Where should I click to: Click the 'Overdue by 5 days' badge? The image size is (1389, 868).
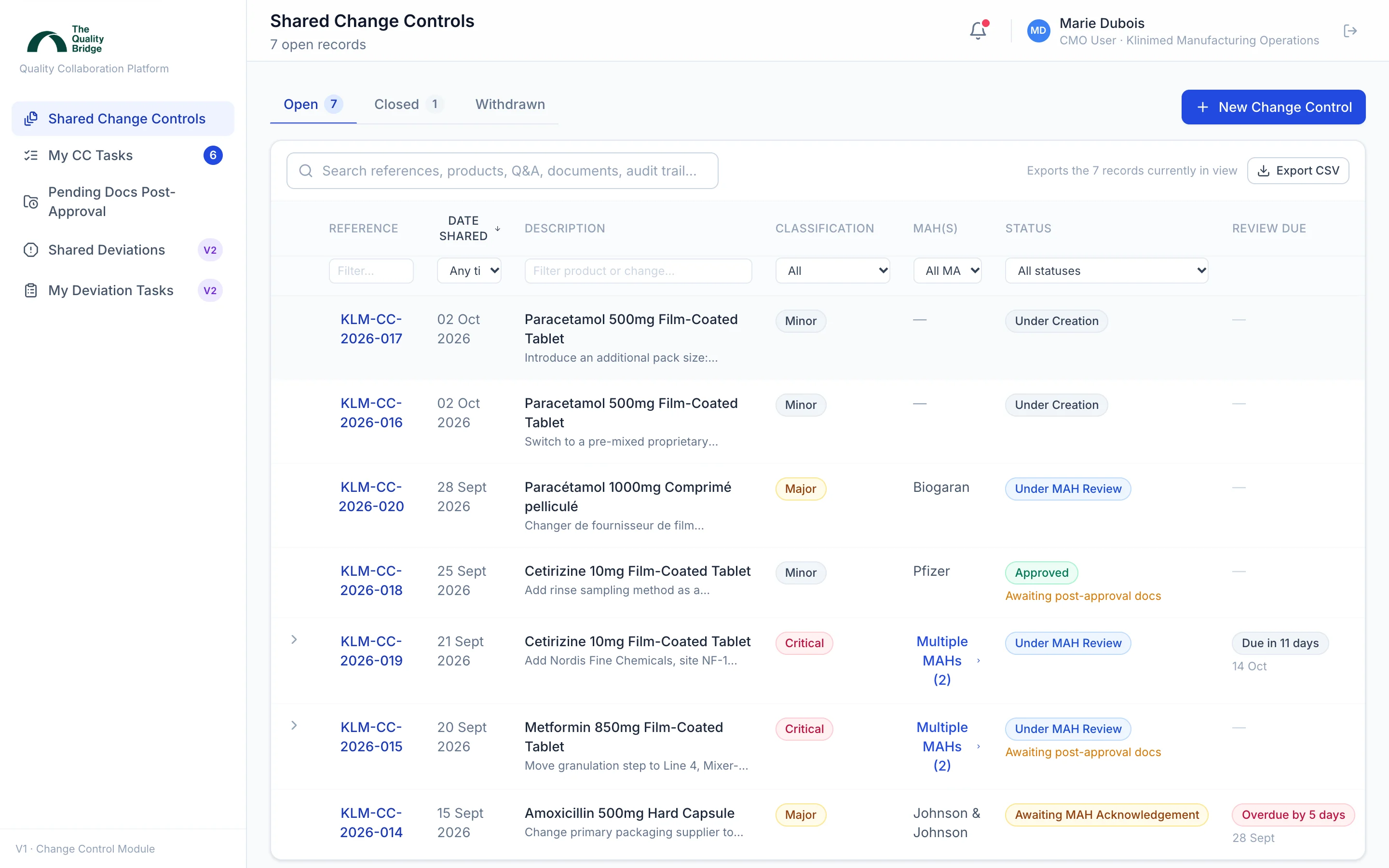(x=1293, y=814)
